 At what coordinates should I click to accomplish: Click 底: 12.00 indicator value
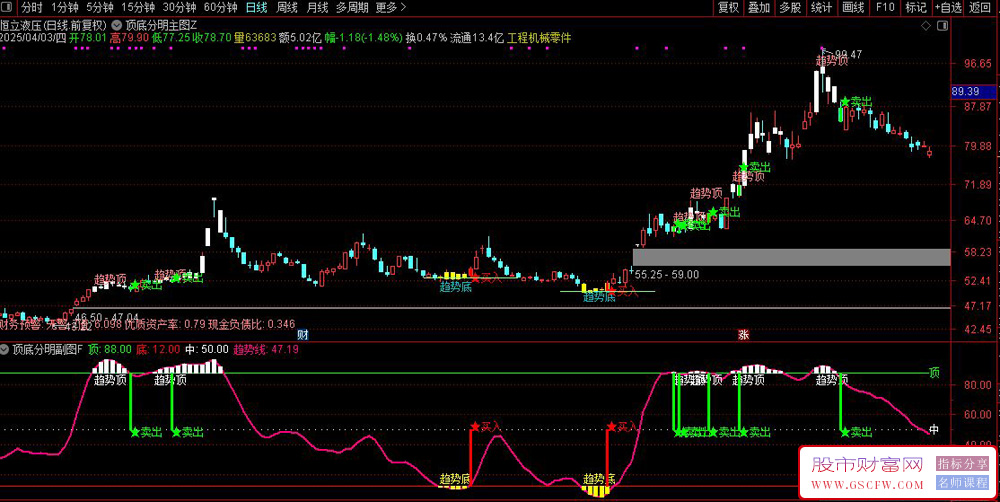tap(158, 350)
